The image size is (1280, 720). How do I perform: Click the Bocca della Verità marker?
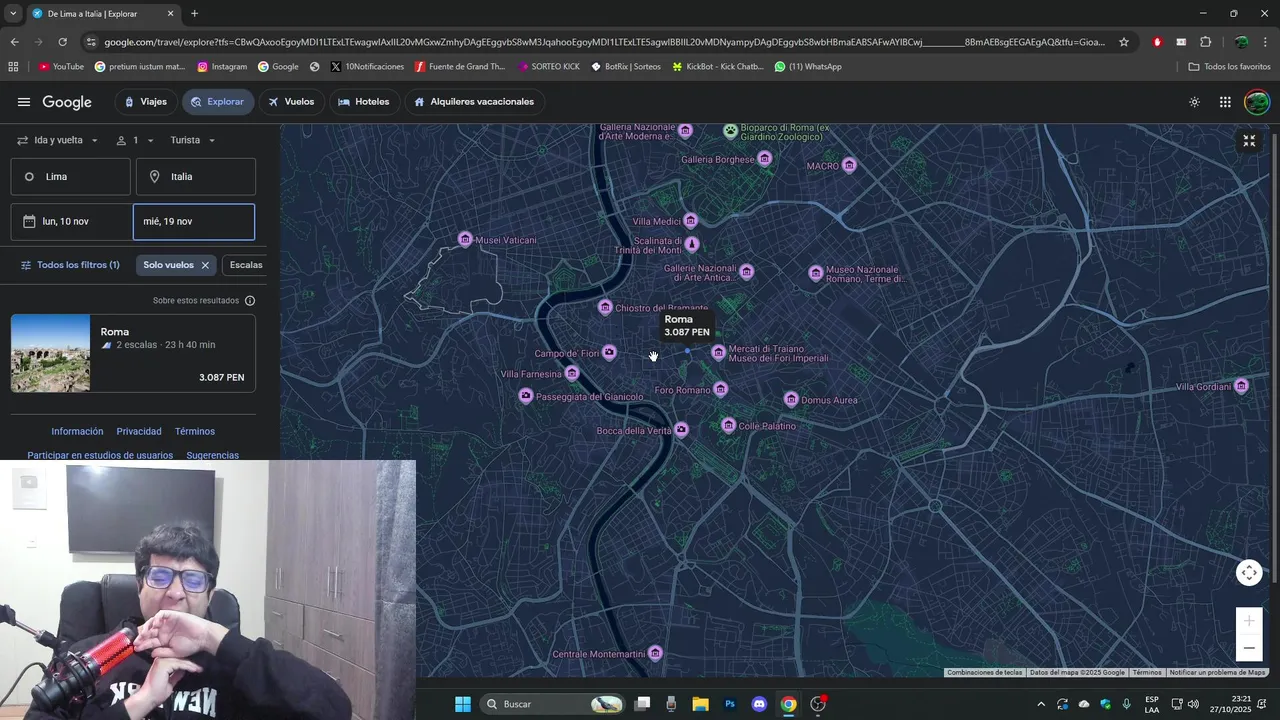click(681, 430)
